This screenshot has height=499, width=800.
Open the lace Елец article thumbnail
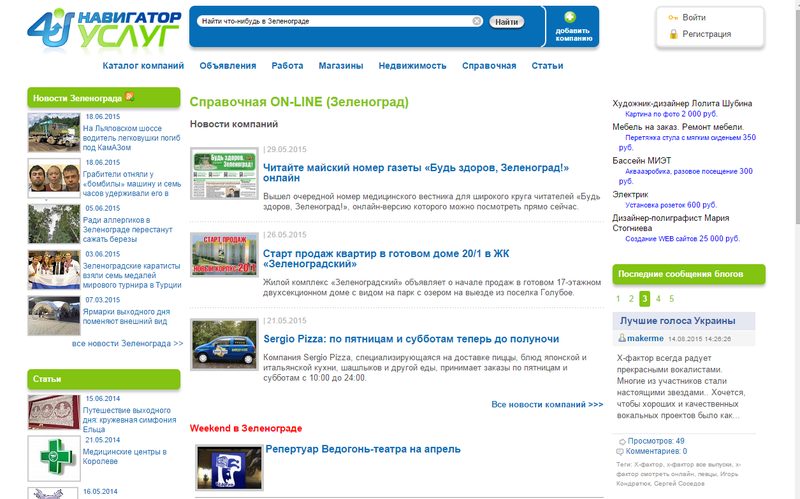(54, 412)
